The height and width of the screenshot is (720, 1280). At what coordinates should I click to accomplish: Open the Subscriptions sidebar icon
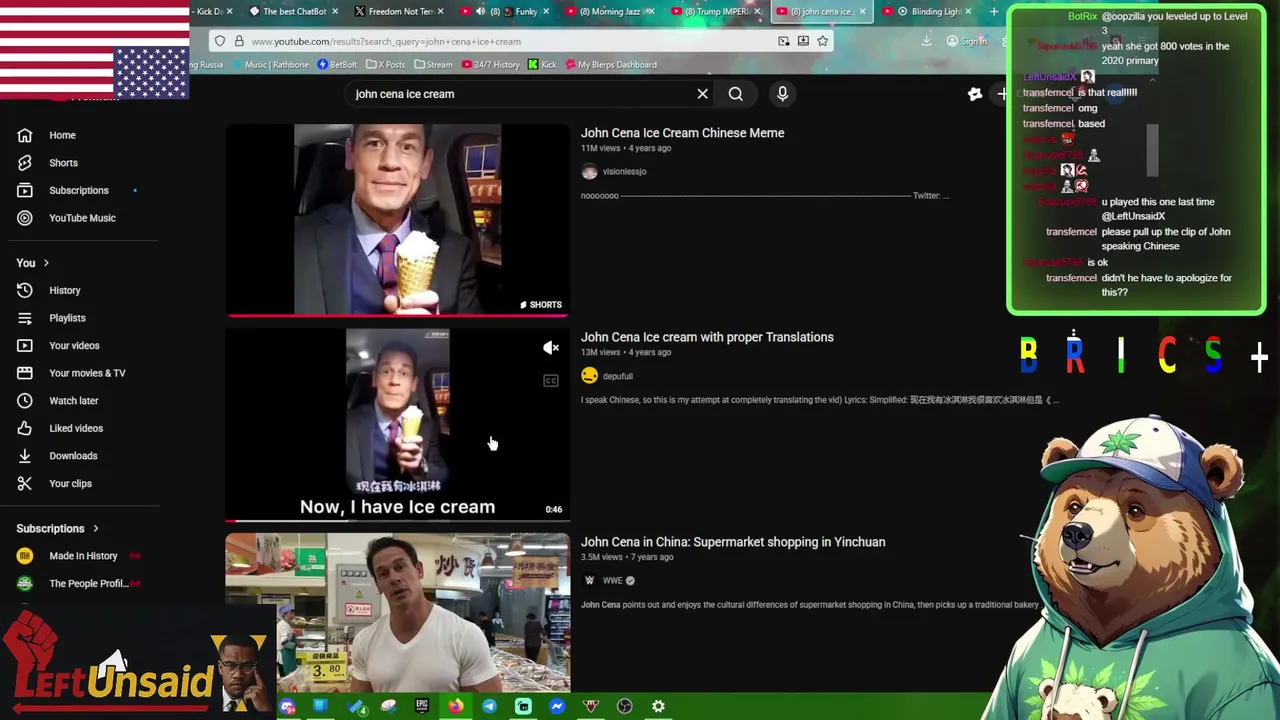(x=25, y=190)
